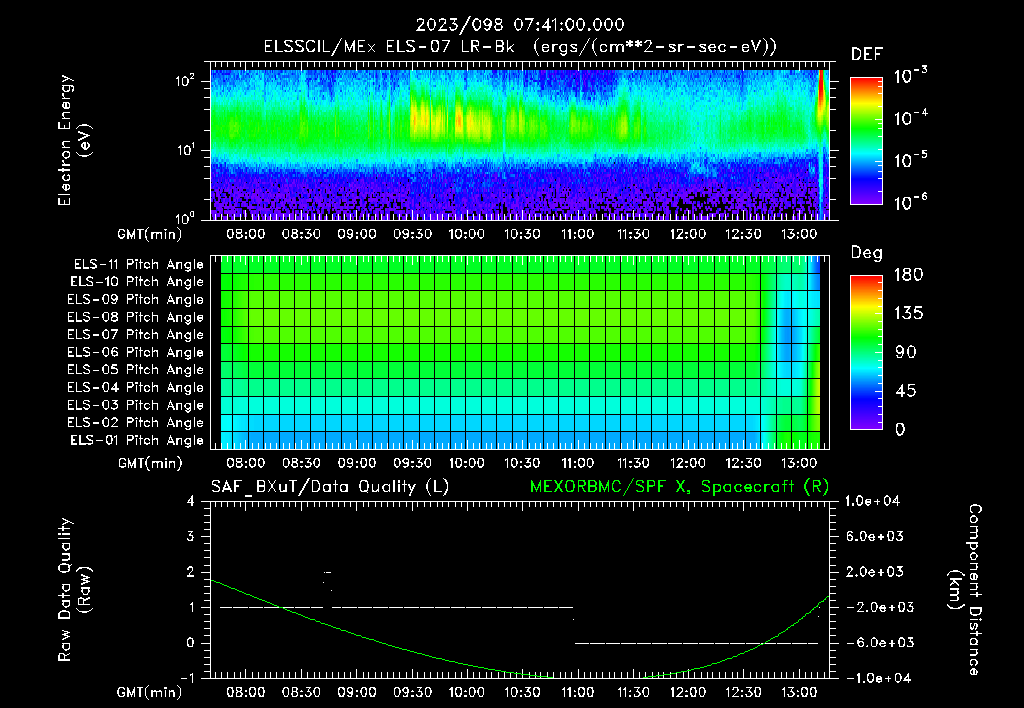The height and width of the screenshot is (708, 1024).
Task: Click the timestamp title 2023/098 07:41:00.000
Action: (x=520, y=25)
